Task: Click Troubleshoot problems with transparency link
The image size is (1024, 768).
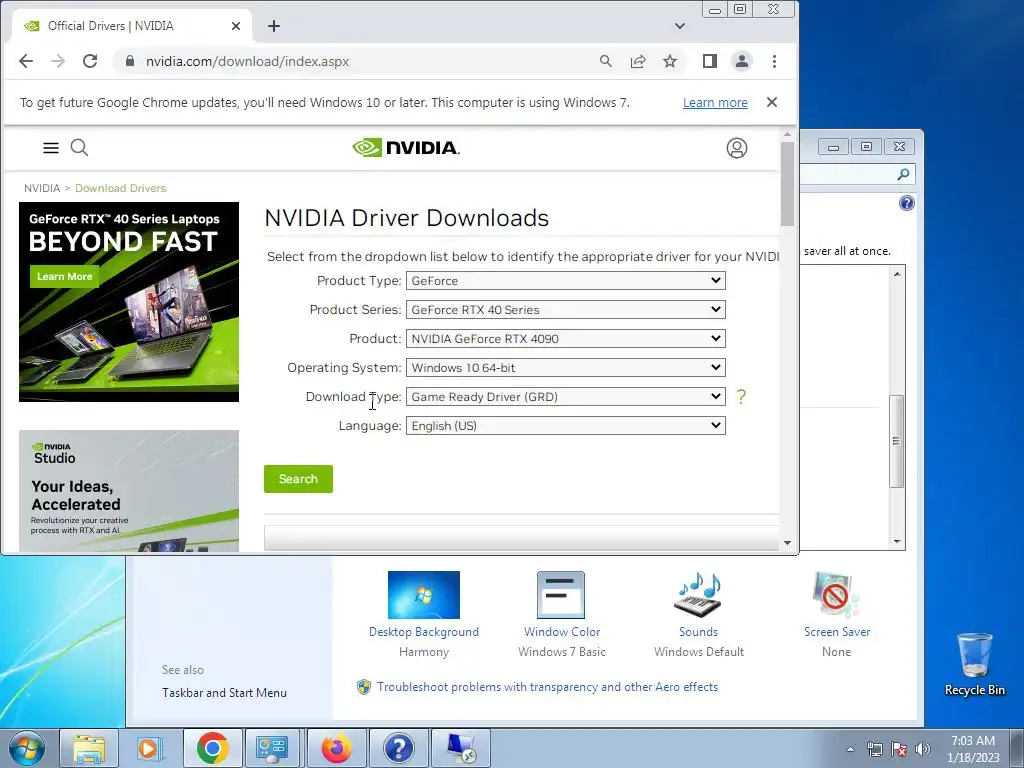Action: [547, 687]
